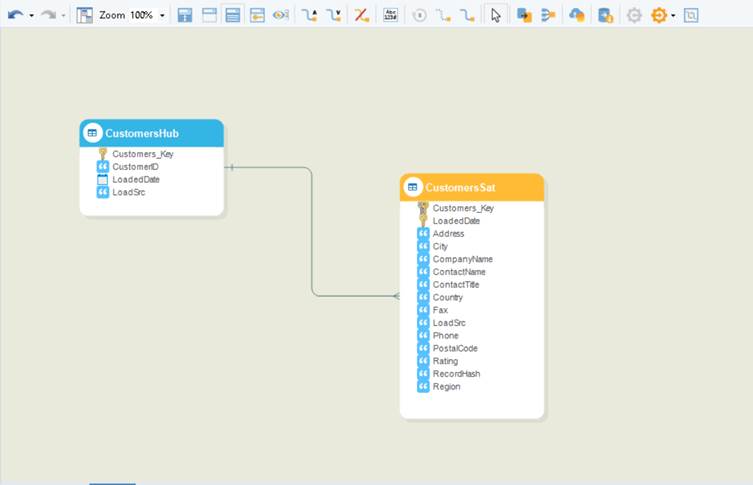Viewport: 753px width, 485px height.
Task: Click the fit-to-screen icon at toolbar end
Action: 692,15
